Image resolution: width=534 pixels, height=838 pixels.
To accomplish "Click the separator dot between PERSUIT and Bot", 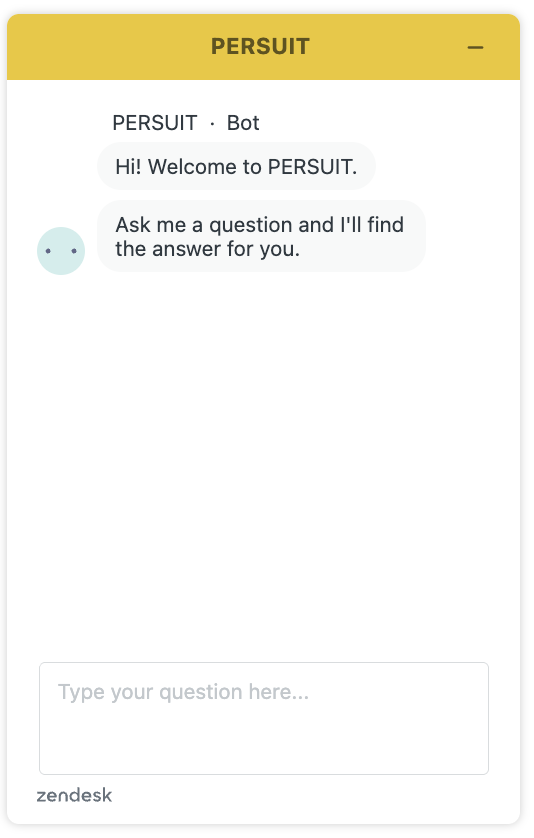I will click(212, 124).
